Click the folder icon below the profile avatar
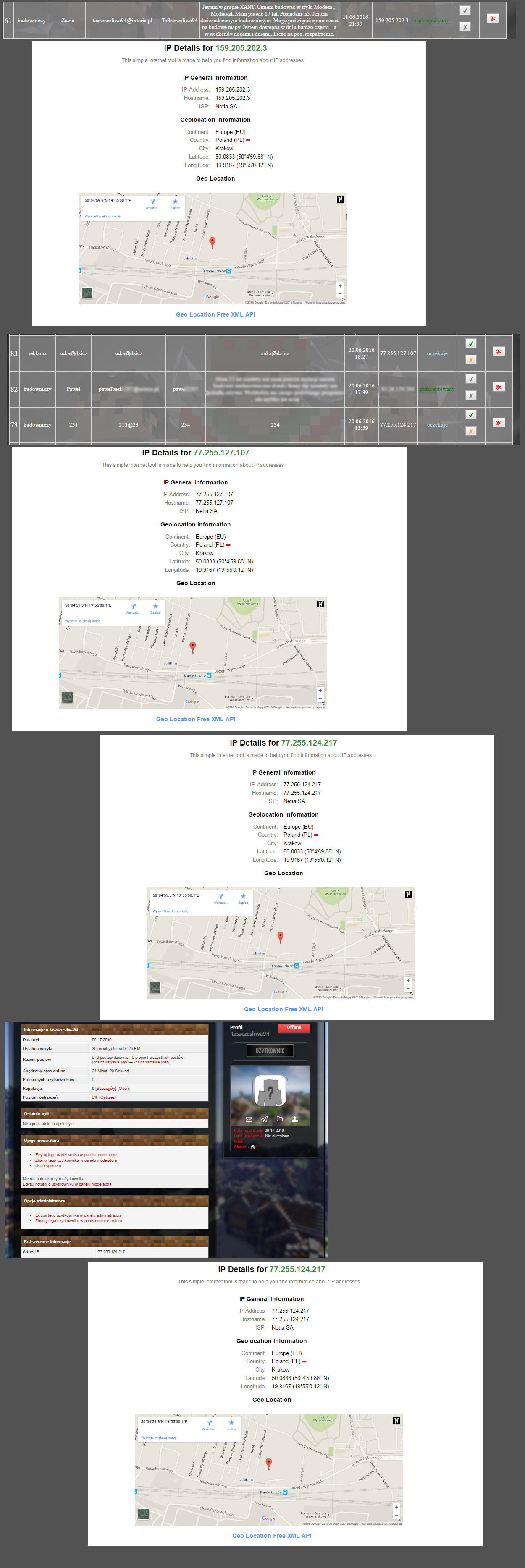 coord(280,1119)
